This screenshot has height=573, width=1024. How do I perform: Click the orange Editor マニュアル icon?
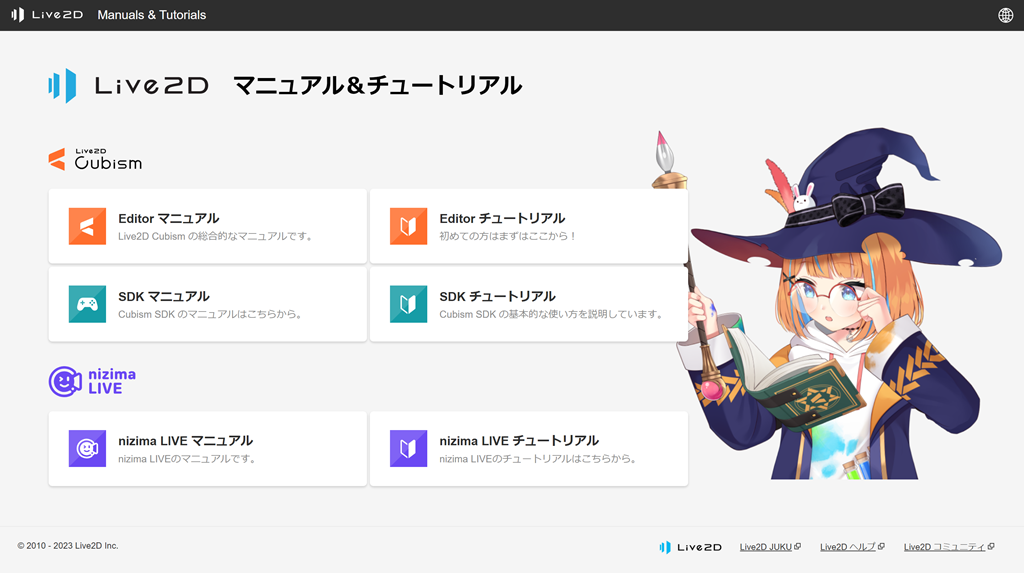click(88, 226)
